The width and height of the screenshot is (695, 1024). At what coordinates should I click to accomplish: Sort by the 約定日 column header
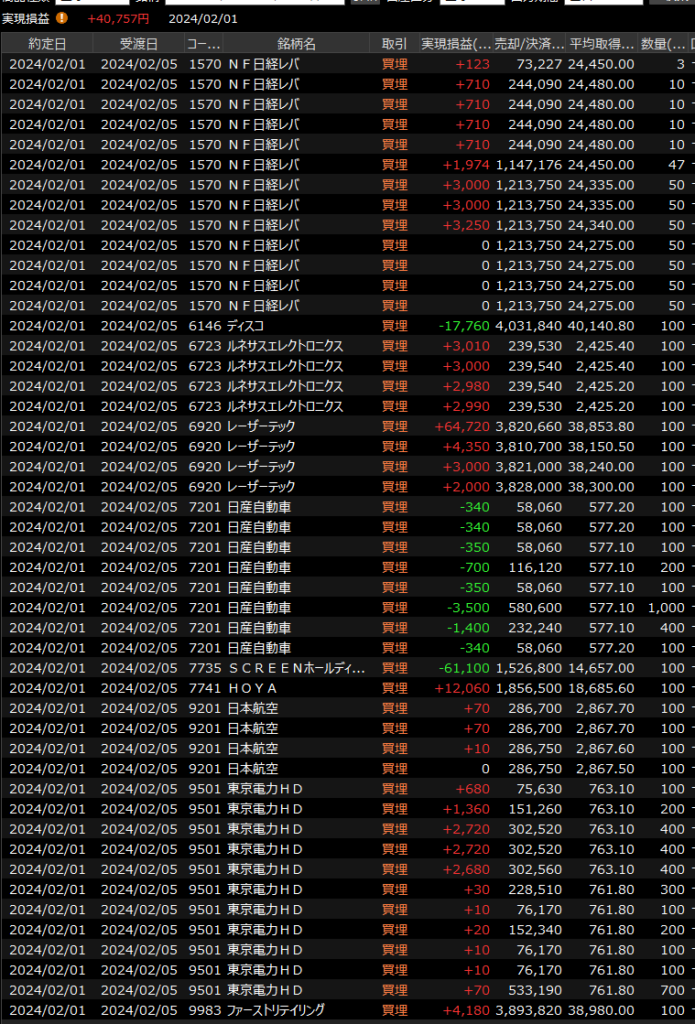[x=47, y=44]
